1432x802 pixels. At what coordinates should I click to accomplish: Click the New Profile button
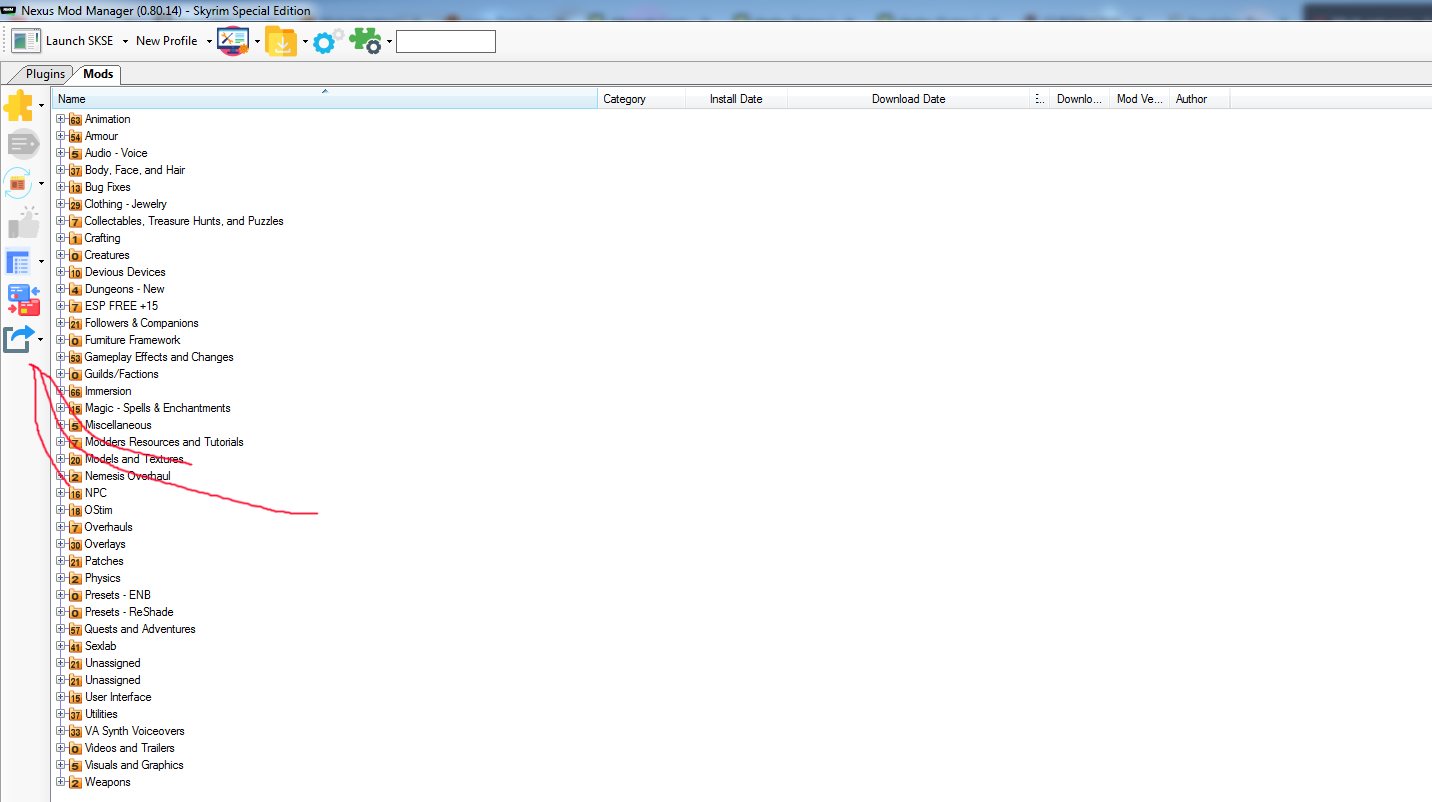(166, 41)
